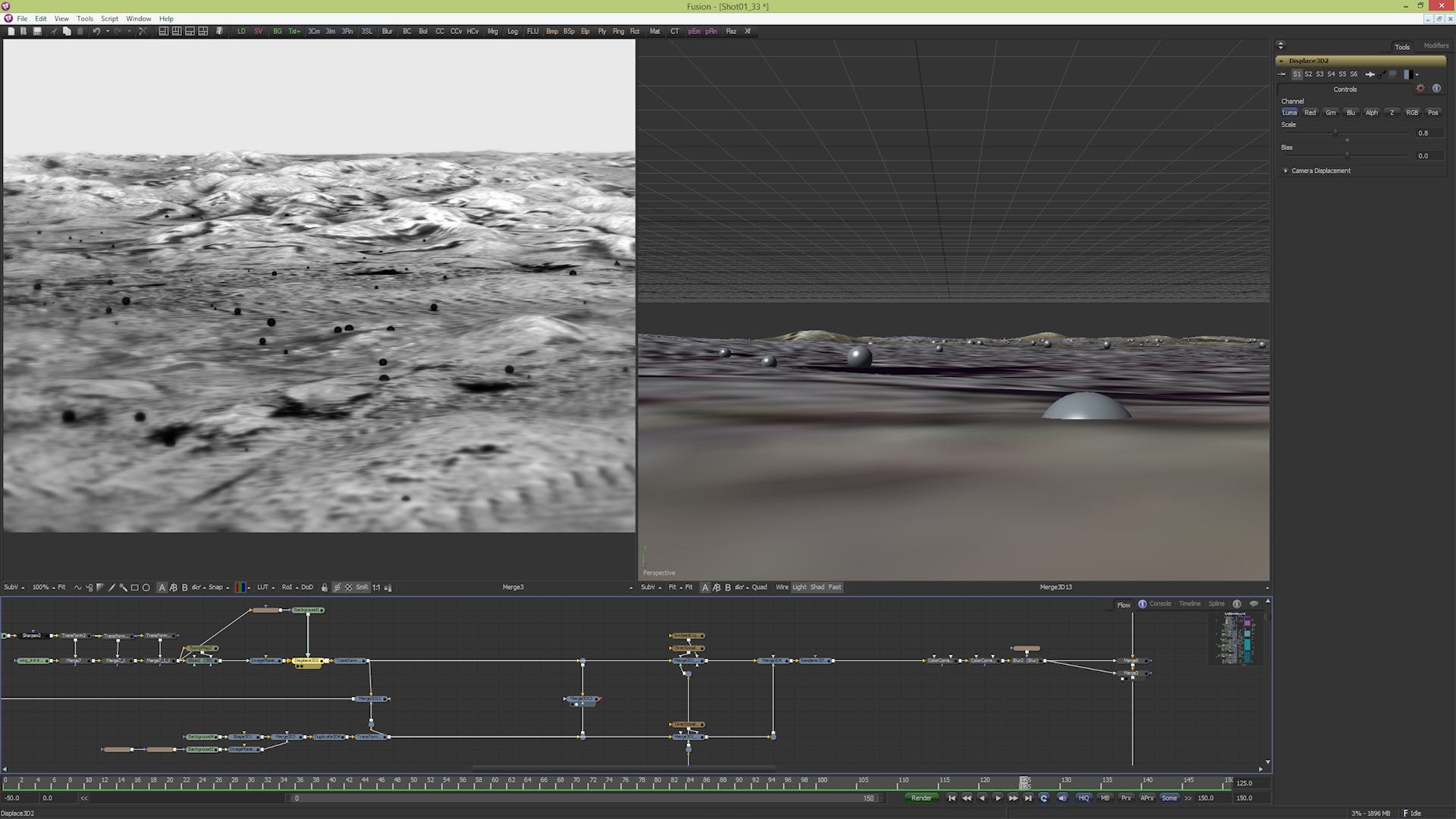Image resolution: width=1456 pixels, height=819 pixels.
Task: Add a 3Im image plane 3D tool
Action: click(331, 31)
